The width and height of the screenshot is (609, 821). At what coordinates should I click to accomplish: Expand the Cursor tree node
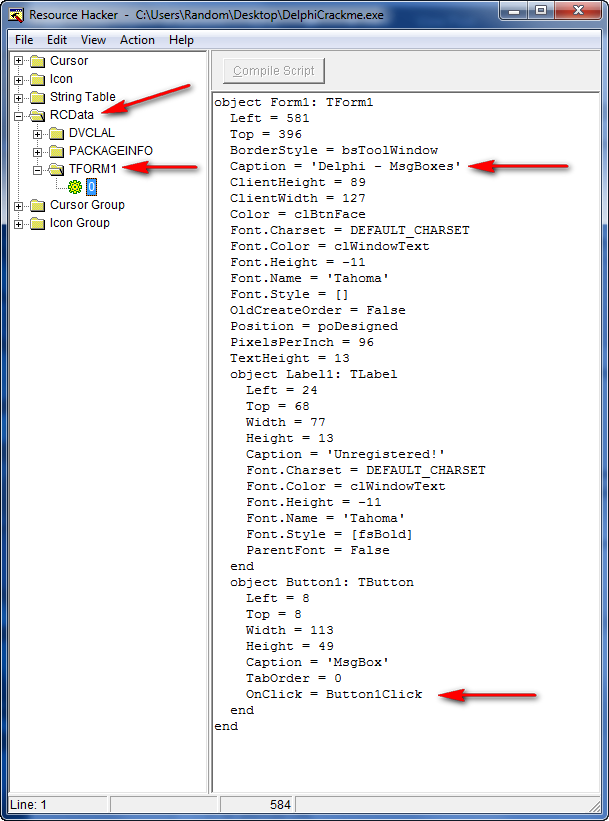tap(19, 61)
